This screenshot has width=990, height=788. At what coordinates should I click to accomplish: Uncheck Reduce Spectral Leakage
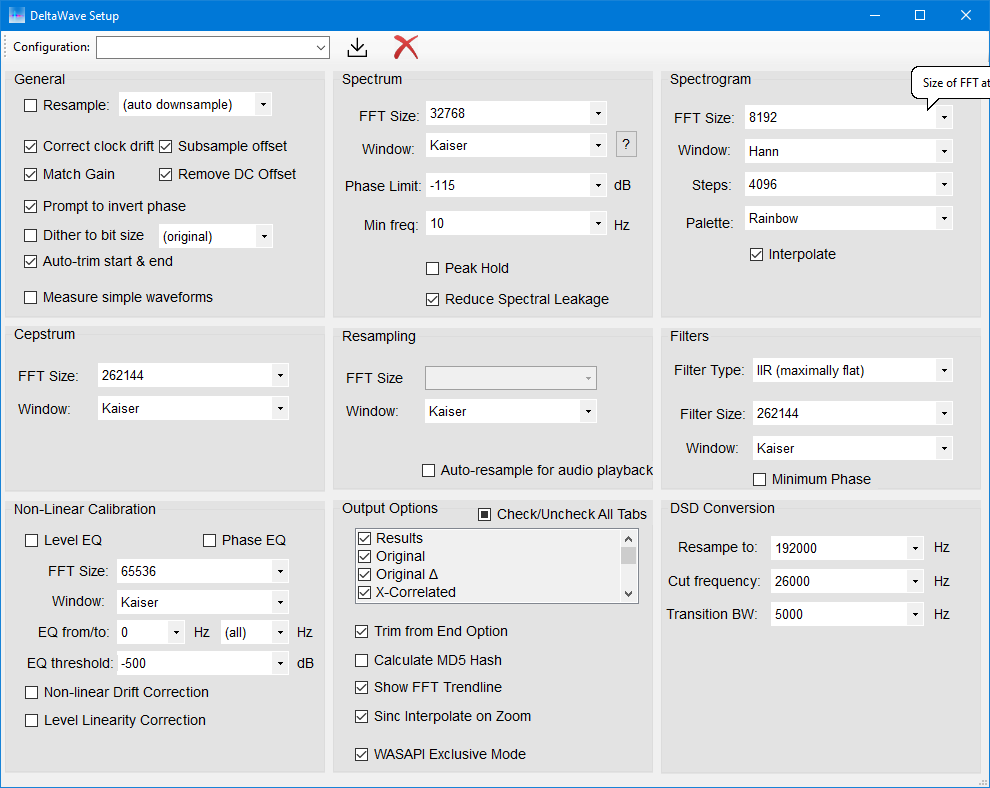point(433,299)
